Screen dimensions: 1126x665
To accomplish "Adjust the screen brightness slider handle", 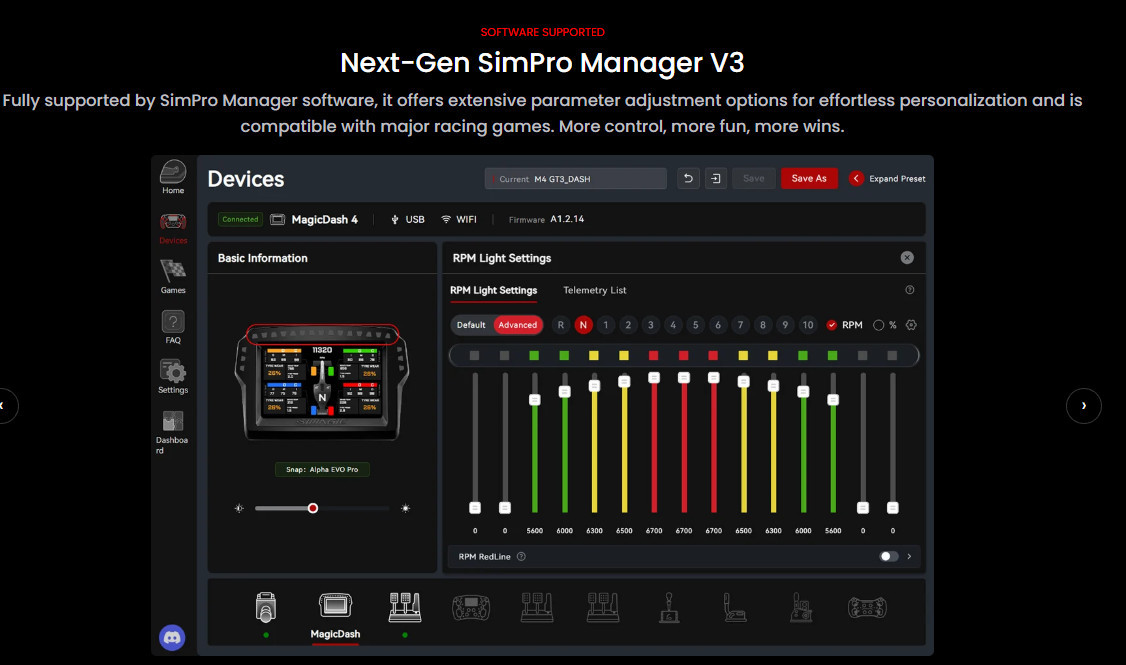I will pos(312,508).
